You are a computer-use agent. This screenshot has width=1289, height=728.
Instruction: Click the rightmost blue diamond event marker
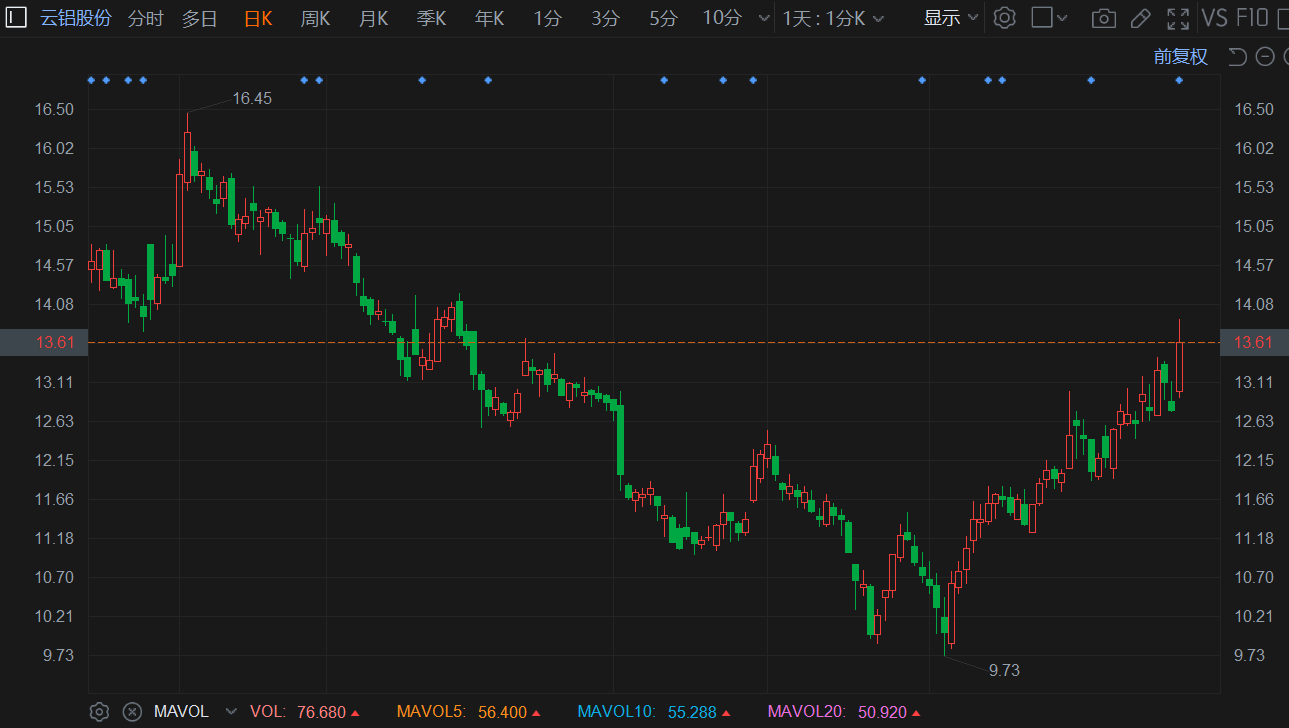click(x=1179, y=80)
